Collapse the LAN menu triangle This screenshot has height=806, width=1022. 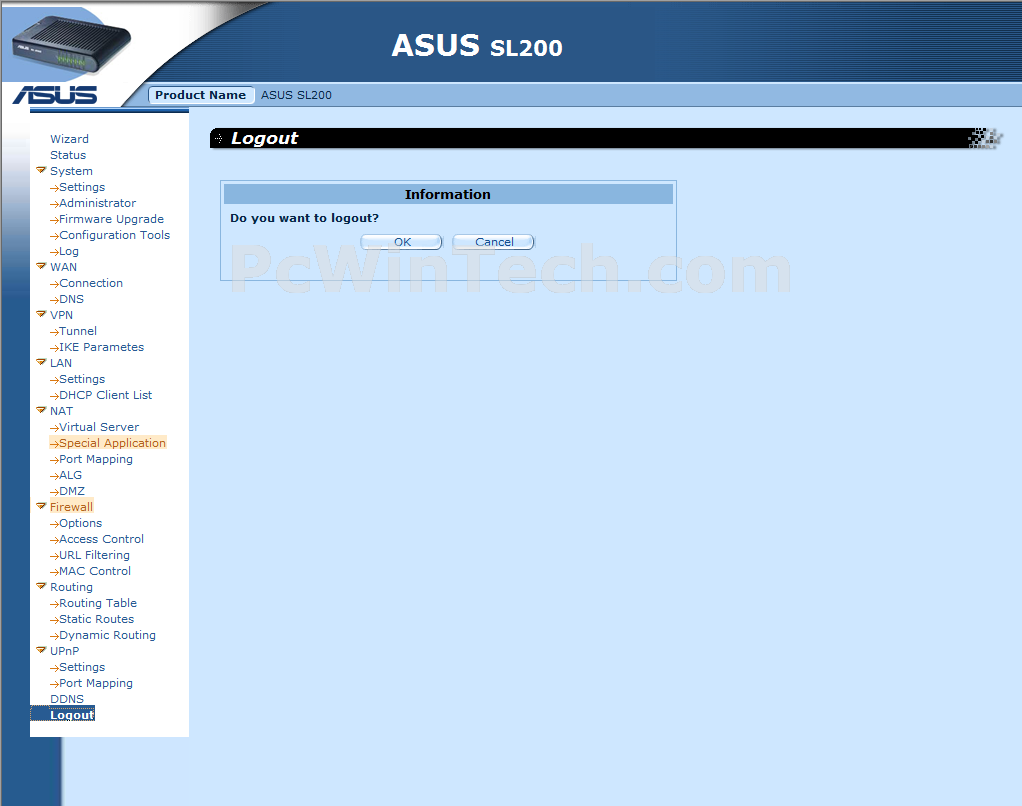pos(41,362)
